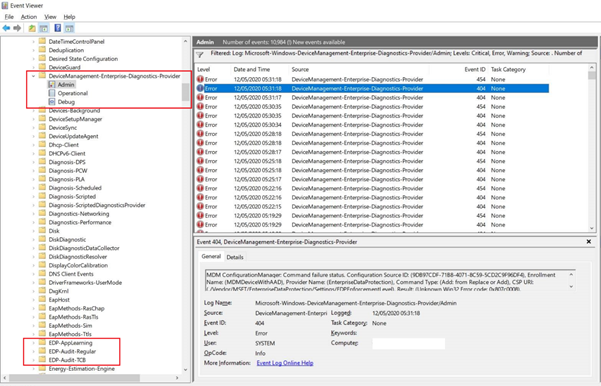Viewport: 601px width, 386px height.
Task: Sort by Task Category column header
Action: click(x=519, y=69)
